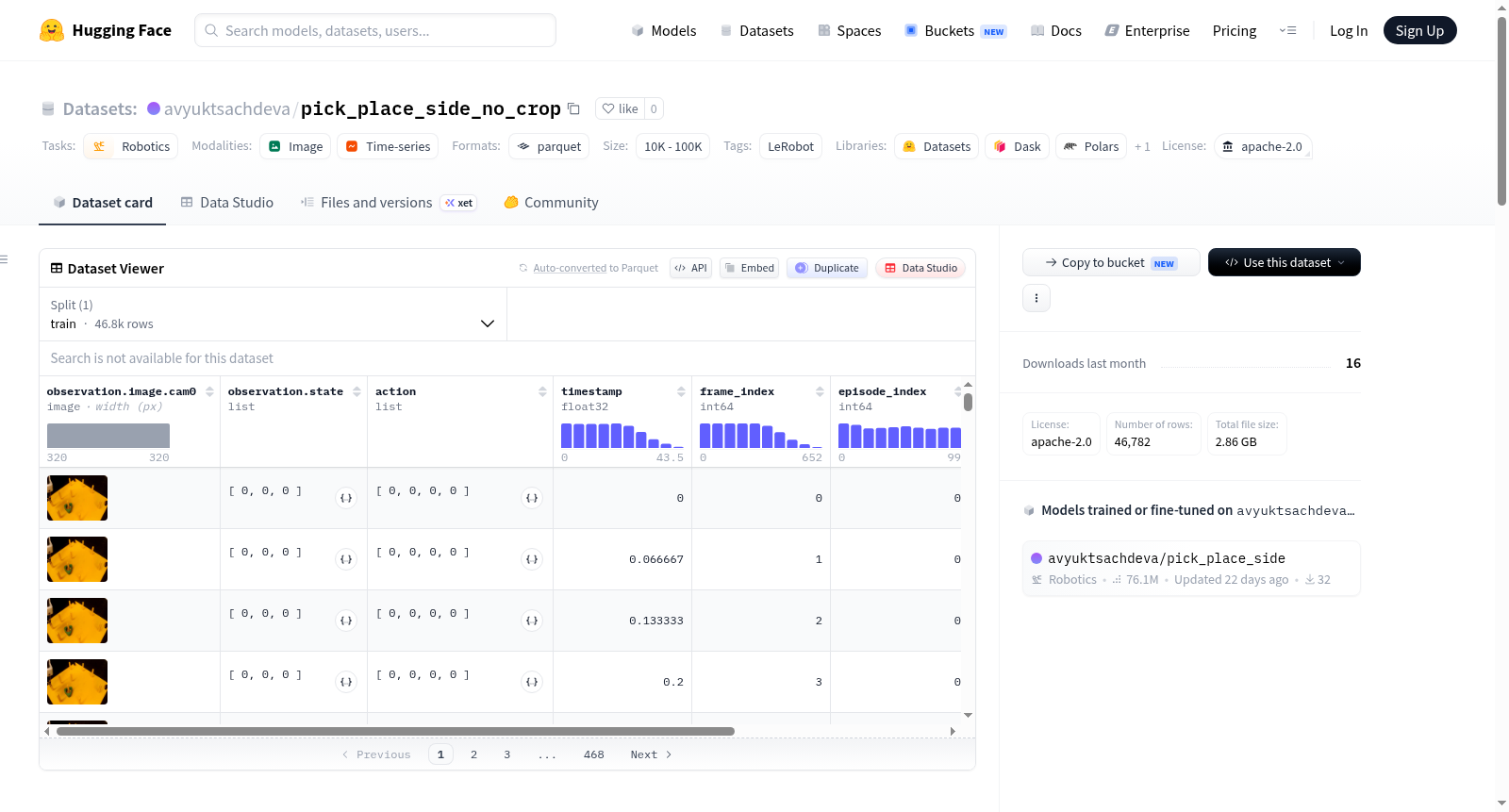The image size is (1509, 812).
Task: Expand action cell in timestamp 0.2 row
Action: click(532, 682)
